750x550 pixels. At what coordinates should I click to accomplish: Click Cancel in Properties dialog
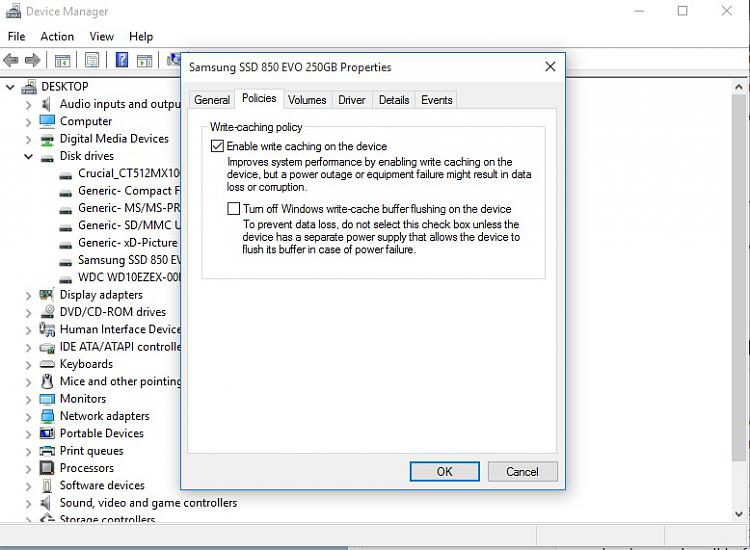click(x=522, y=472)
